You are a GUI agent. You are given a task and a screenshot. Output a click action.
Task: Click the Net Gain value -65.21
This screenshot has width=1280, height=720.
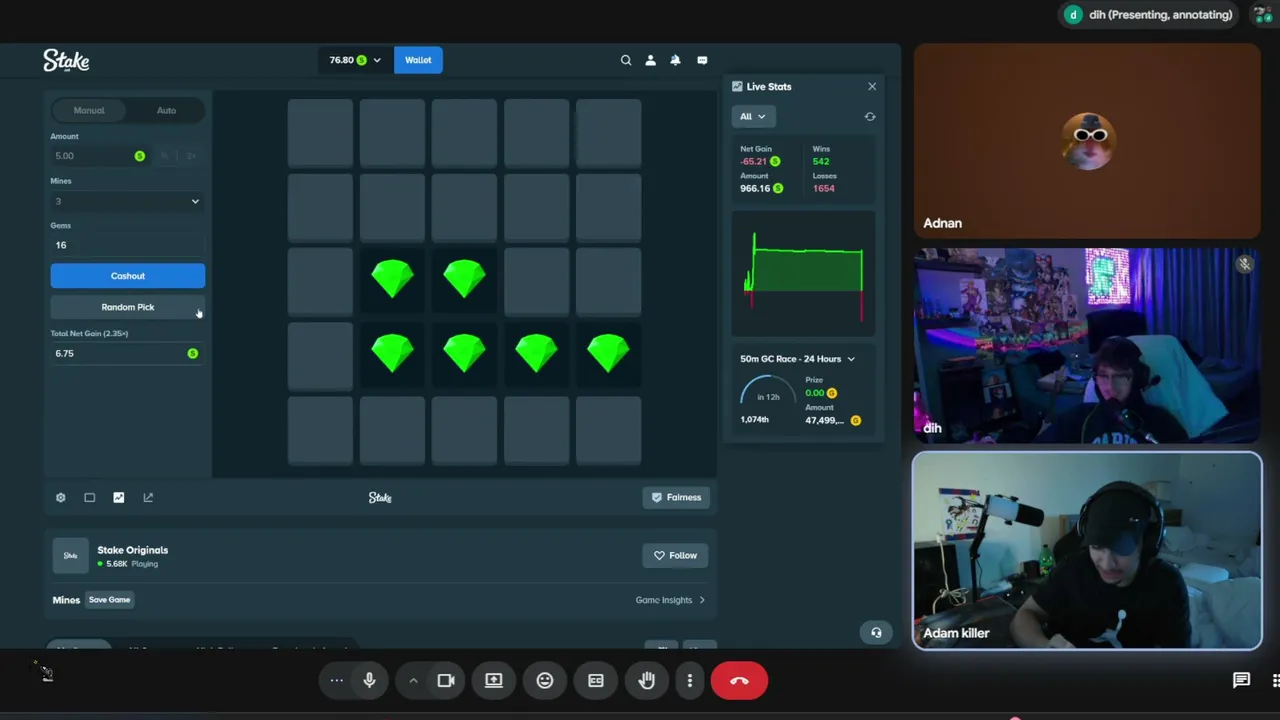[x=753, y=161]
